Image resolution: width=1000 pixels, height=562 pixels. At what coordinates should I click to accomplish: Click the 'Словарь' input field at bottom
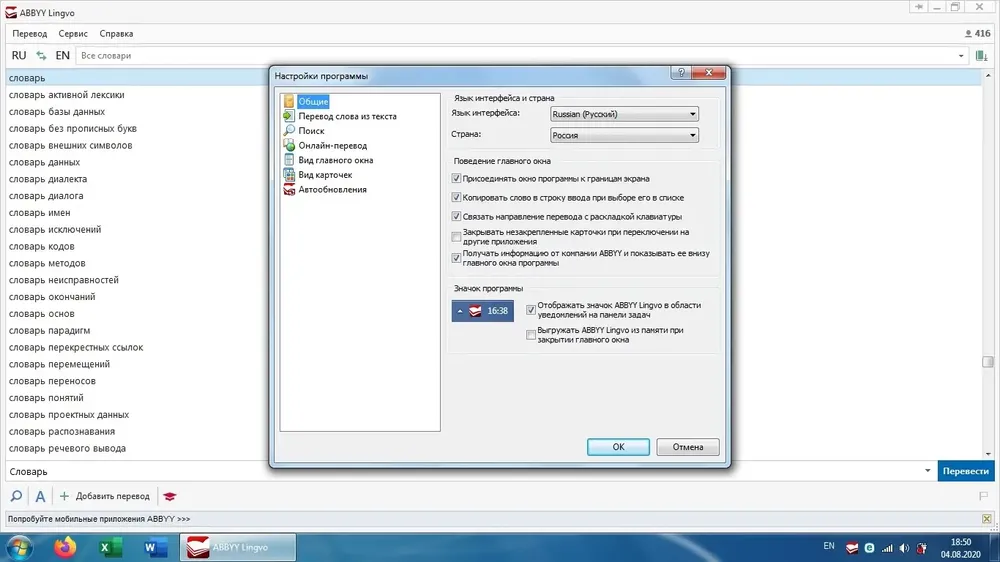pos(464,471)
